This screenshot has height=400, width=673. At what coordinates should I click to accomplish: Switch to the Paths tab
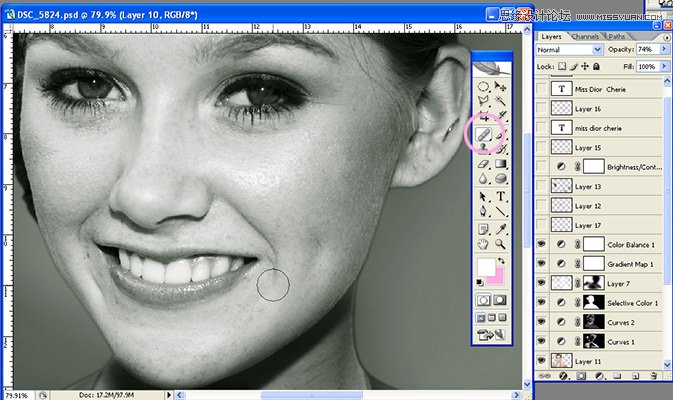pos(616,36)
